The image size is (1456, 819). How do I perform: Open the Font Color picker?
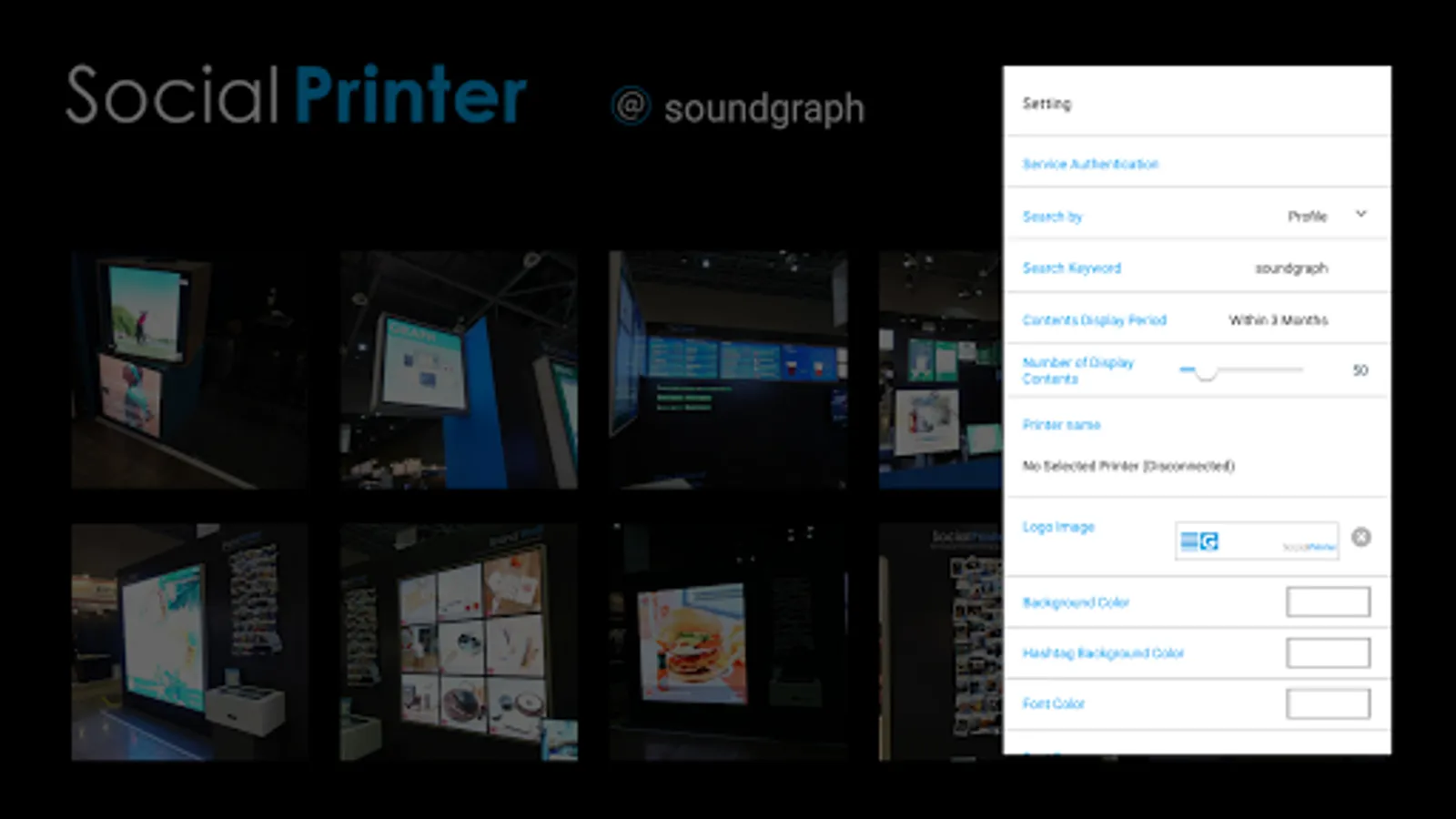click(1328, 703)
